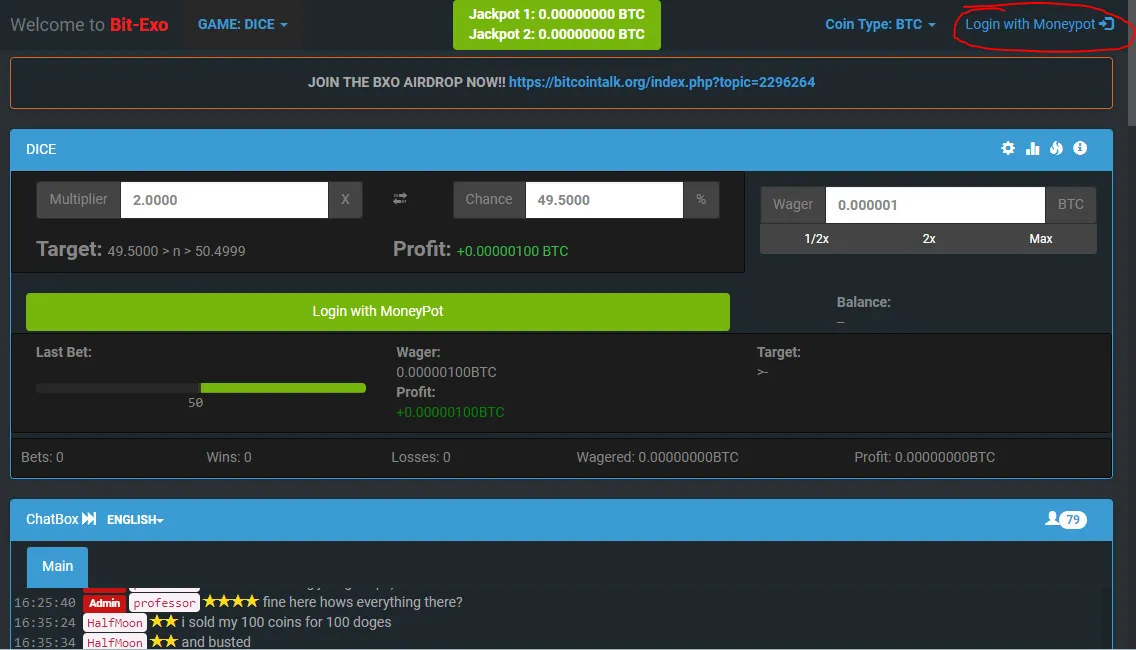This screenshot has height=650, width=1136.
Task: Click Login with Moneypot in header
Action: click(1039, 25)
